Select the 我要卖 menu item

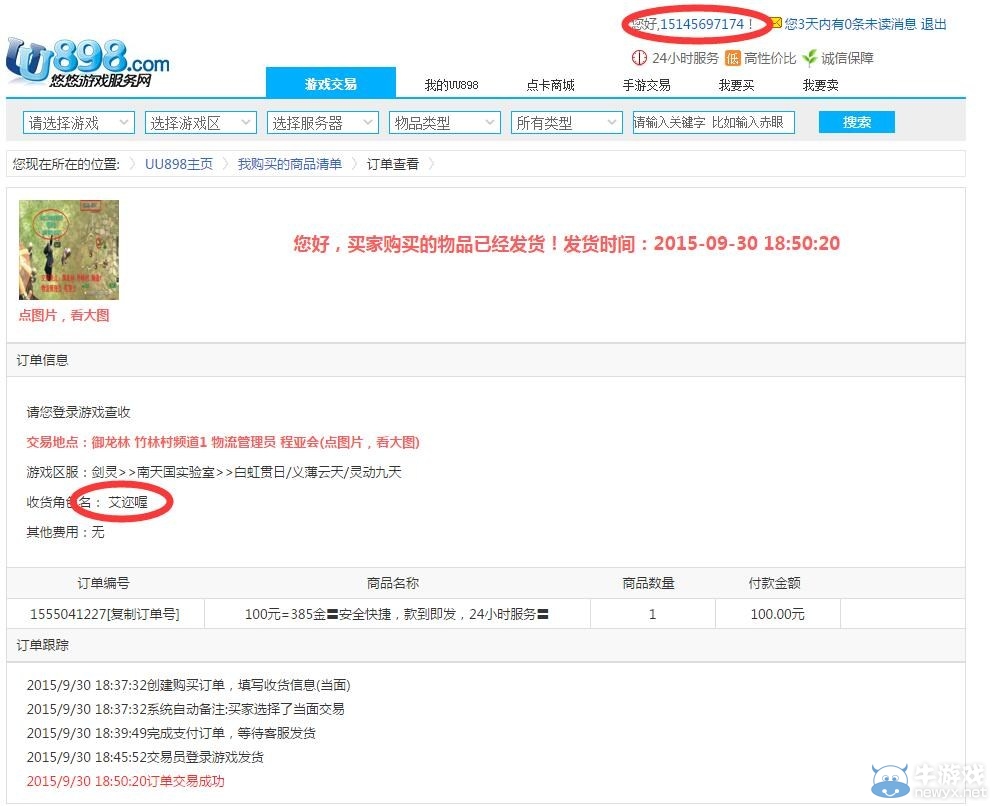(822, 85)
